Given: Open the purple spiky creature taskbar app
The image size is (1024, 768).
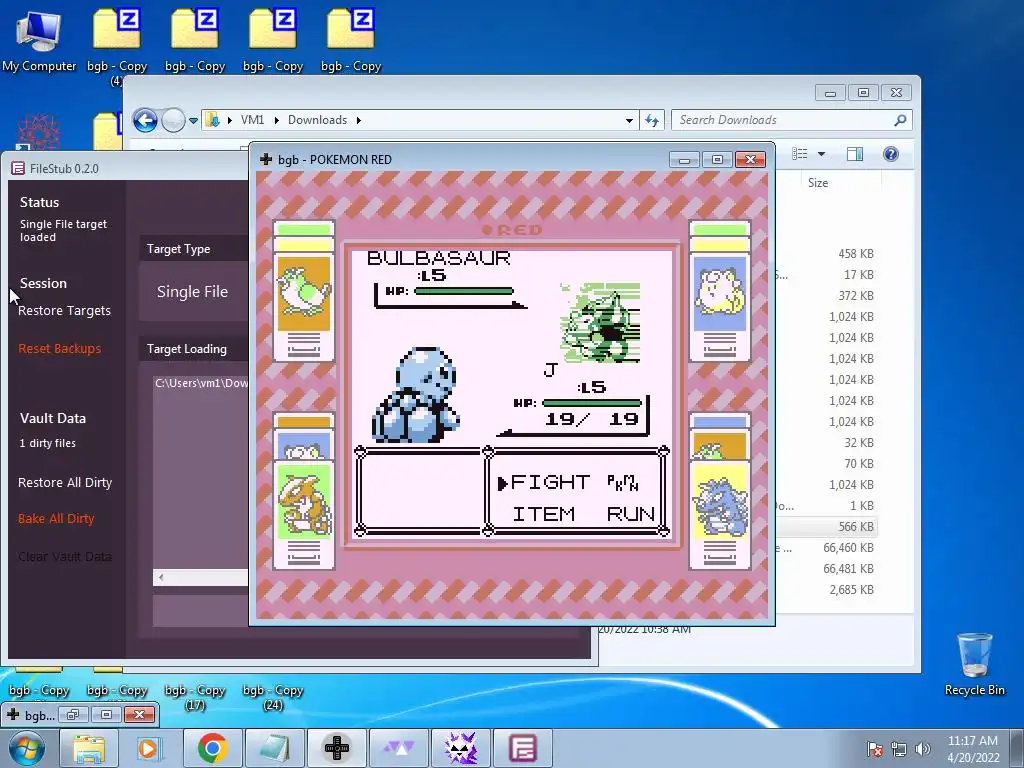Looking at the screenshot, I should [x=461, y=748].
